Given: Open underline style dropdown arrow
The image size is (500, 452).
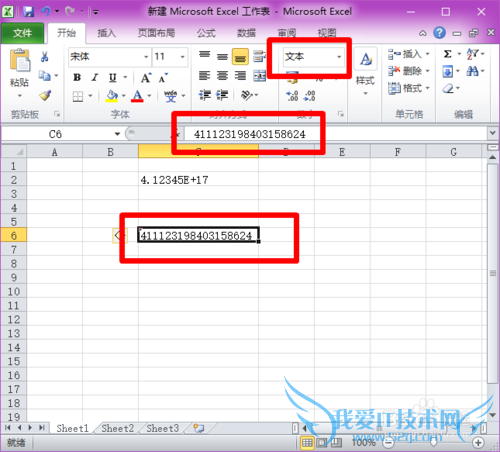Looking at the screenshot, I should point(125,78).
